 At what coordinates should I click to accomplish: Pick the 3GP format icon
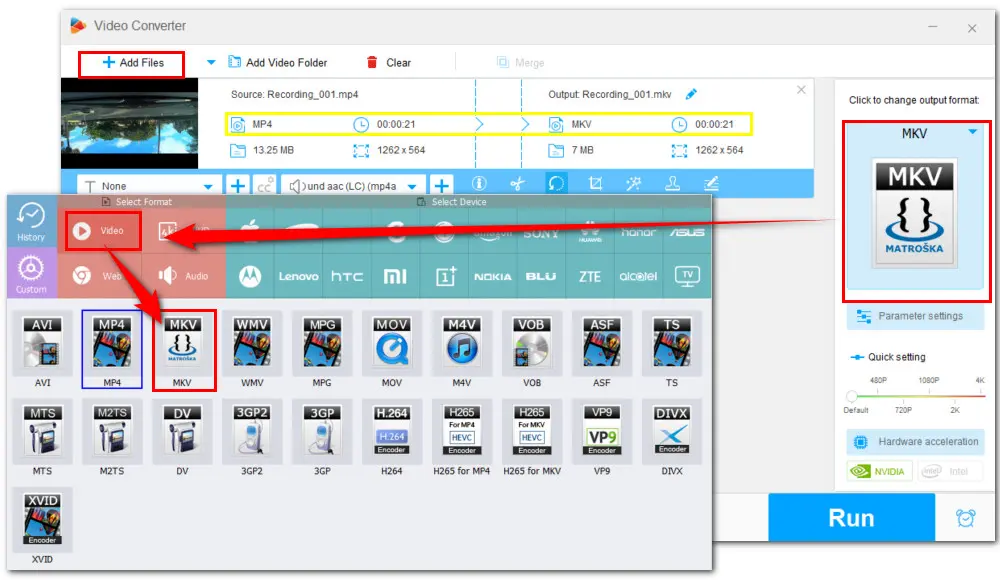pos(322,431)
